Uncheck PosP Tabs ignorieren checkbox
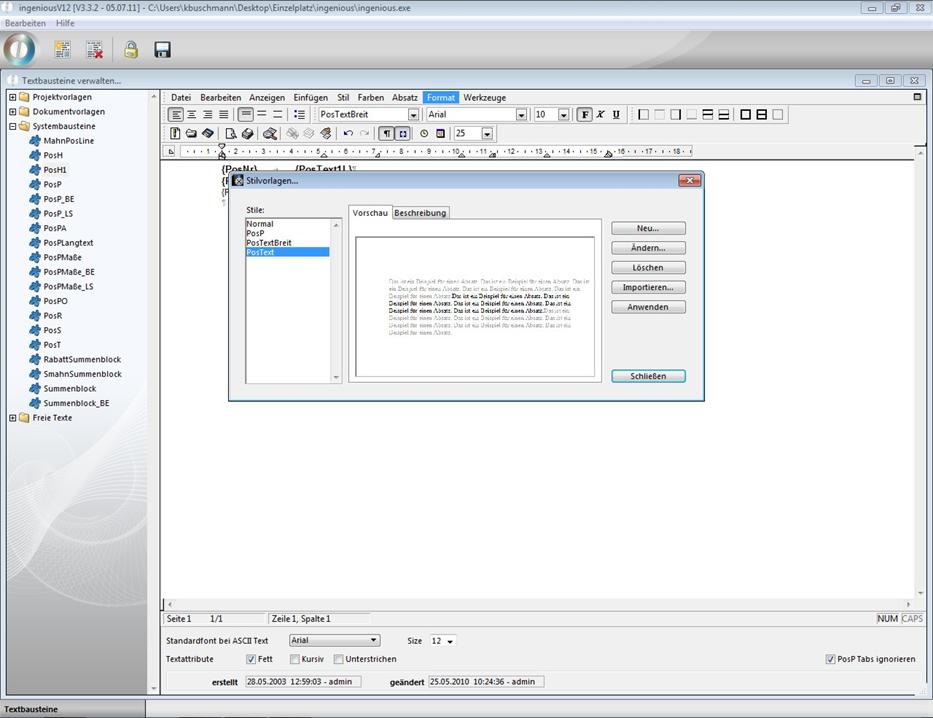933x718 pixels. point(830,659)
